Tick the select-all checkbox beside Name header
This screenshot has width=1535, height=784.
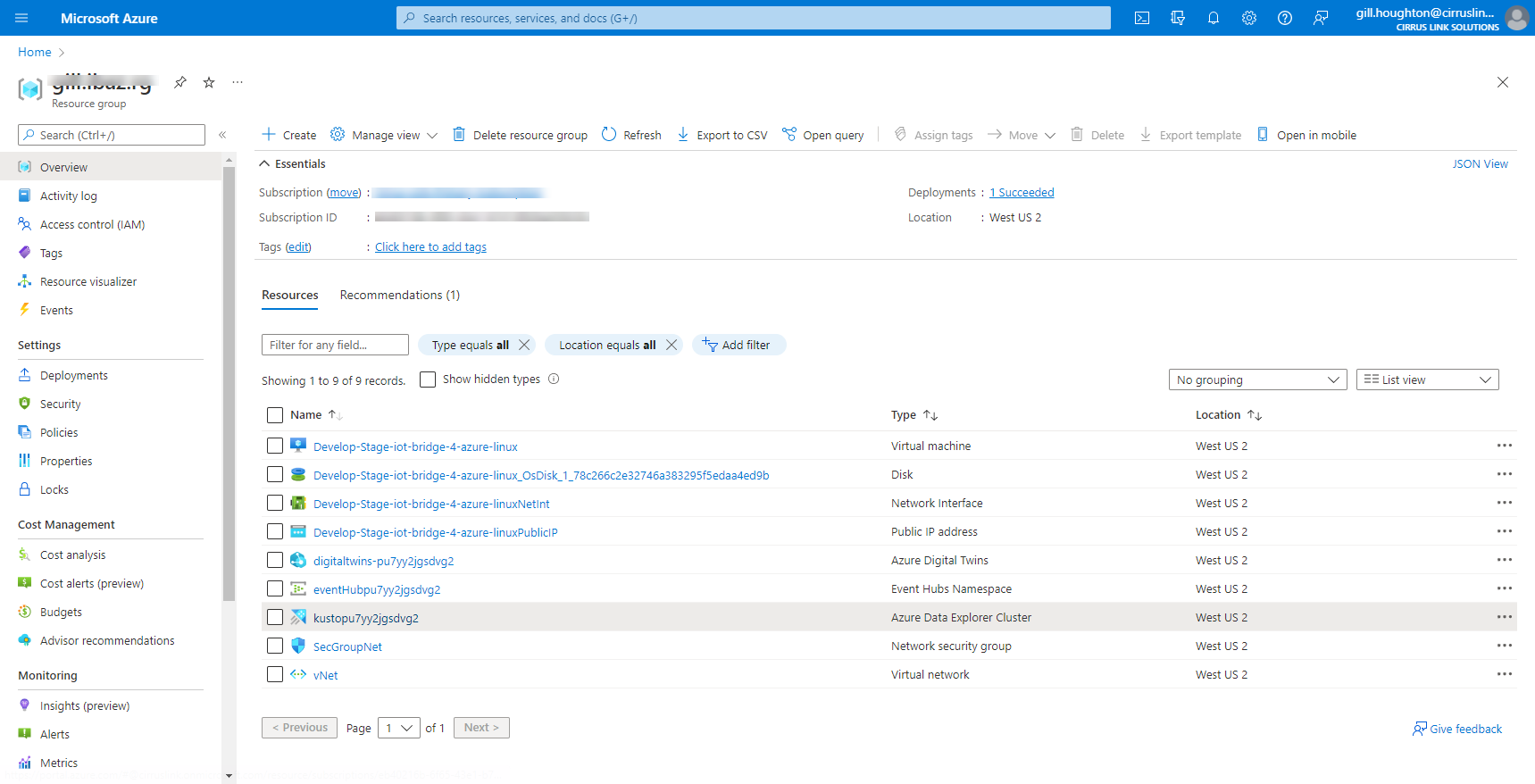pyautogui.click(x=275, y=415)
